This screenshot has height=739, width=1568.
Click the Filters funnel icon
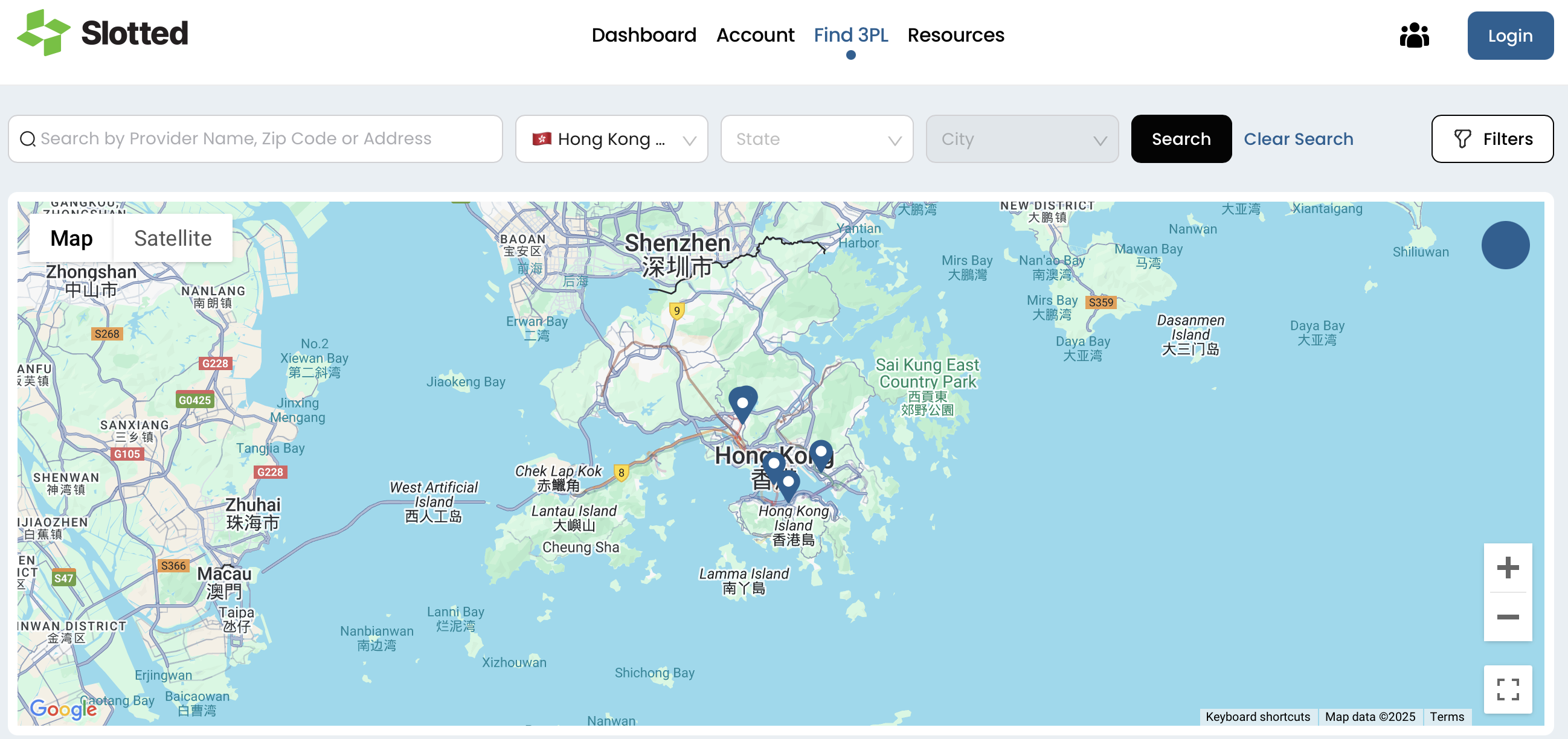click(x=1464, y=139)
